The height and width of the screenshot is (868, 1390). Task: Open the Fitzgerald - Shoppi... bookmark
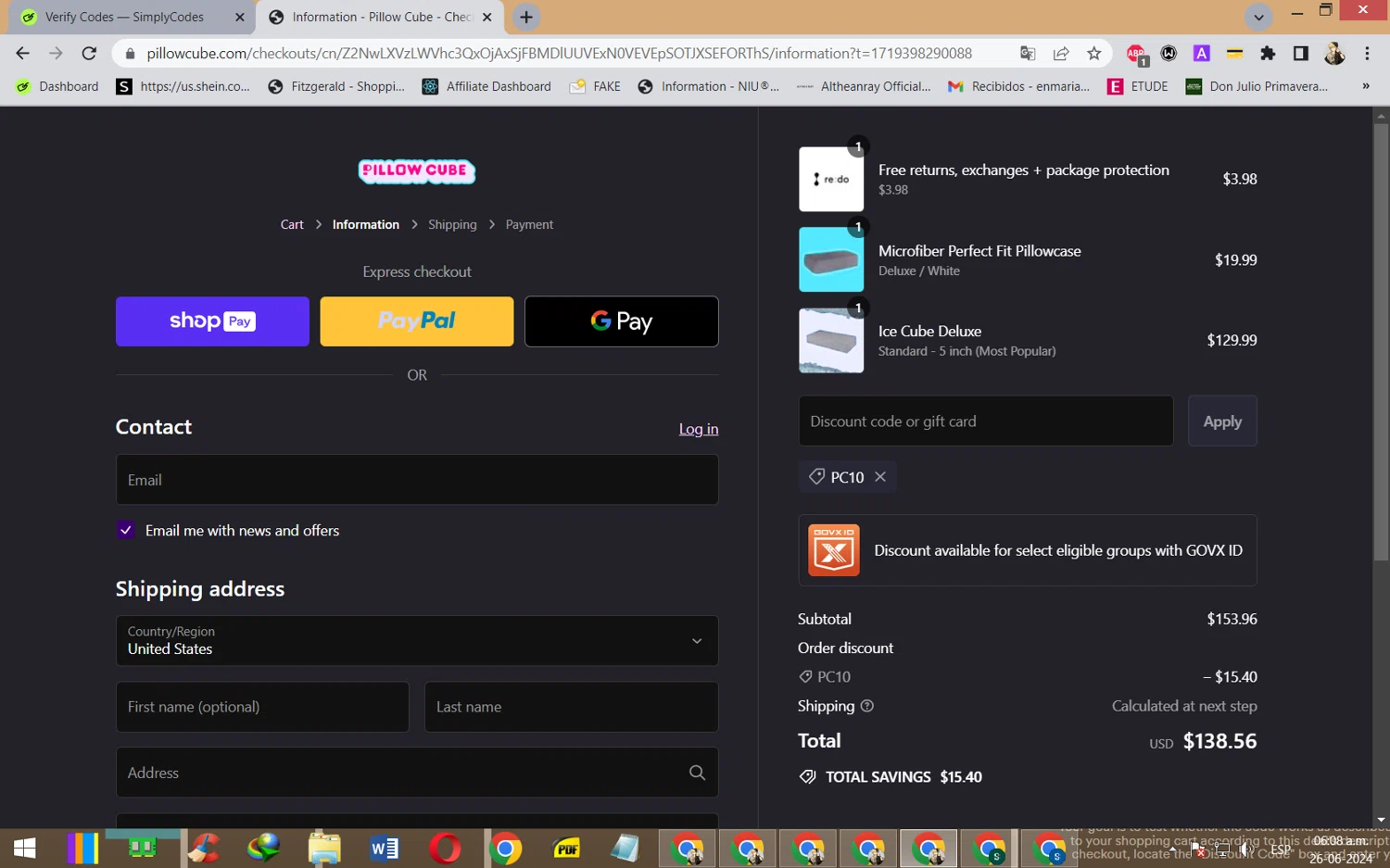(336, 86)
